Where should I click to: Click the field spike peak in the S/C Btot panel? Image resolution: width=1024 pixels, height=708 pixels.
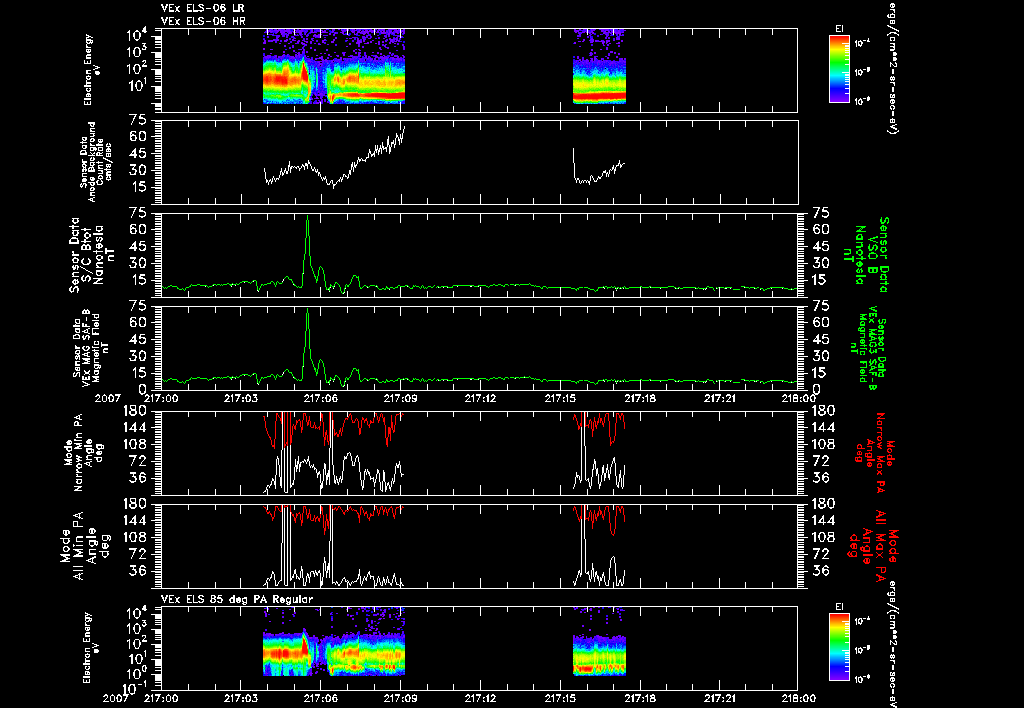coord(307,217)
